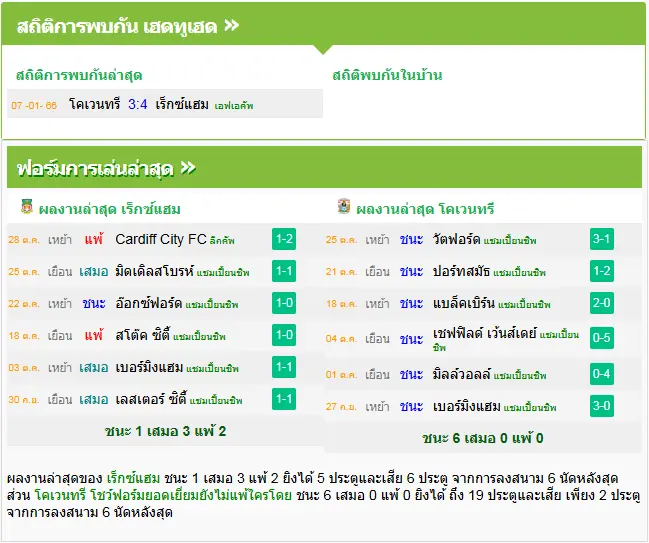Open the 1-0 Oxford match score badge
This screenshot has width=649, height=543.
[x=284, y=303]
